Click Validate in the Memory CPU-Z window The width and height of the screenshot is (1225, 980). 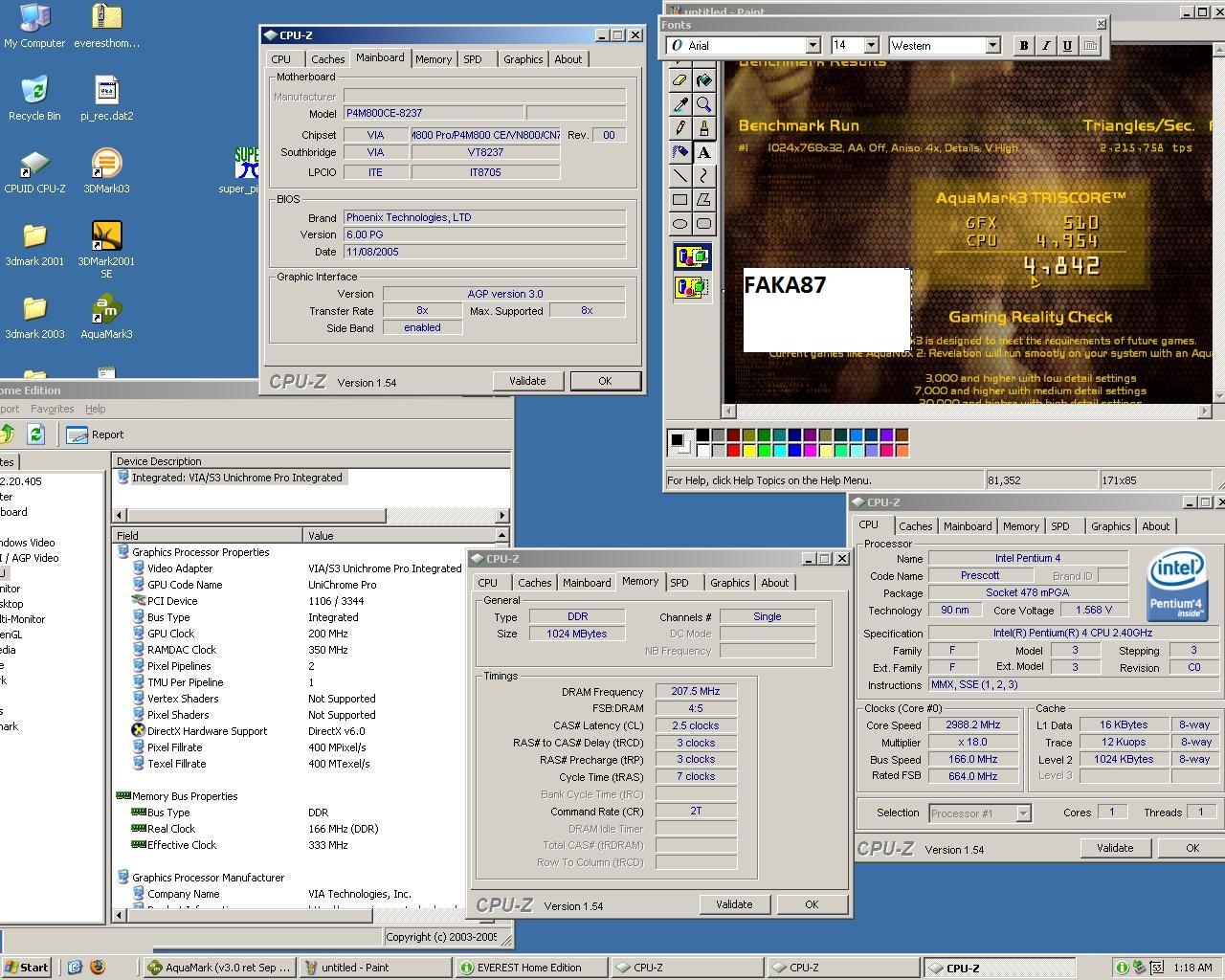[734, 904]
